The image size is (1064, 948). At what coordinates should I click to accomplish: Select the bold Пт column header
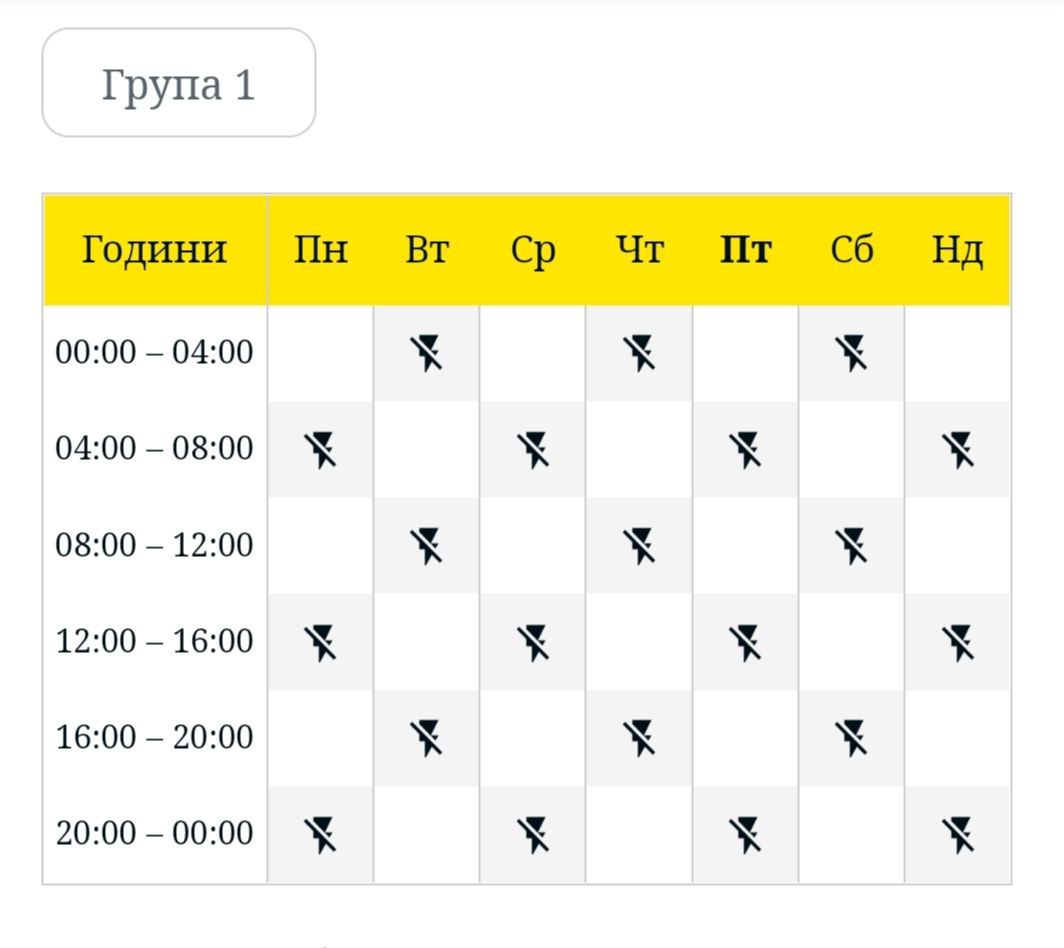tap(745, 250)
